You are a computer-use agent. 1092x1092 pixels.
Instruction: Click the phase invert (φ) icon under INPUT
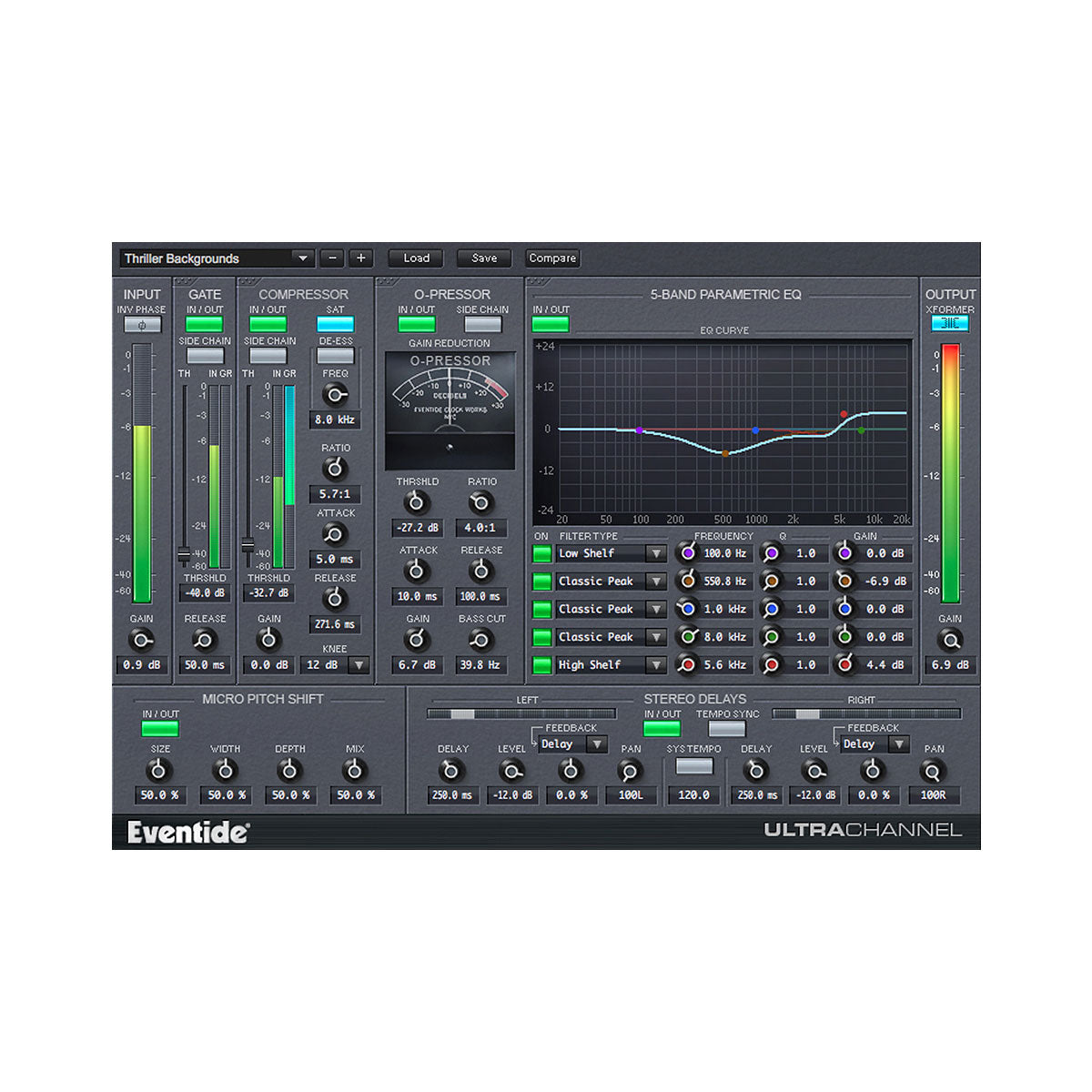click(x=141, y=325)
